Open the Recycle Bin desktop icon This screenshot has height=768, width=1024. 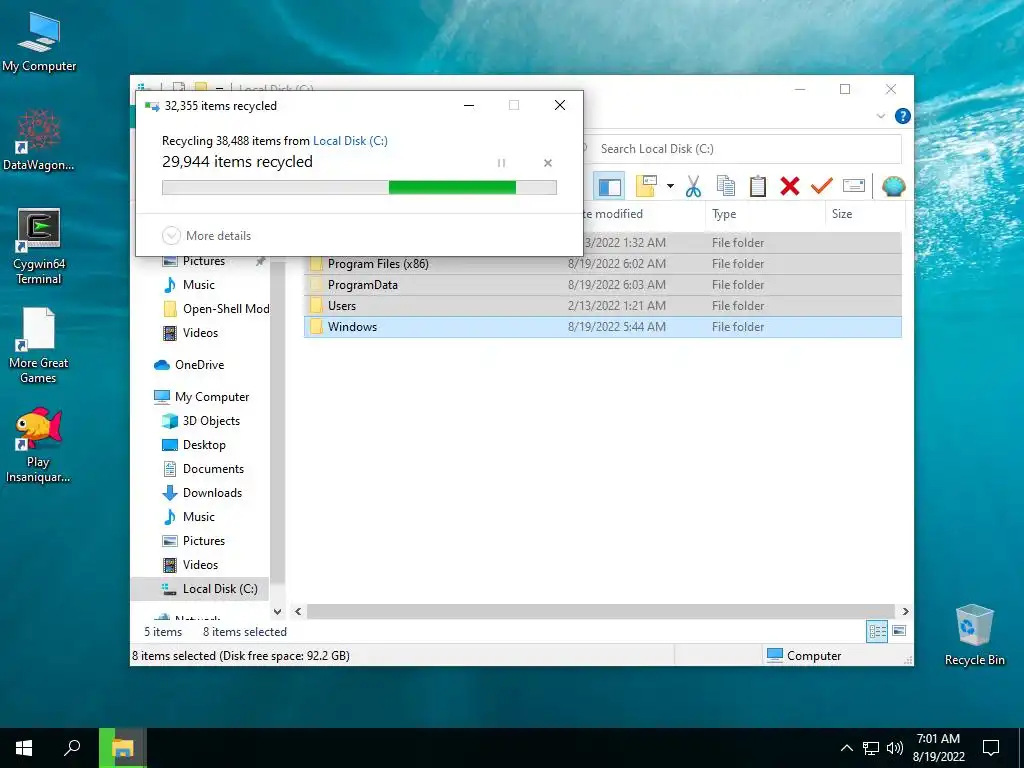tap(974, 635)
